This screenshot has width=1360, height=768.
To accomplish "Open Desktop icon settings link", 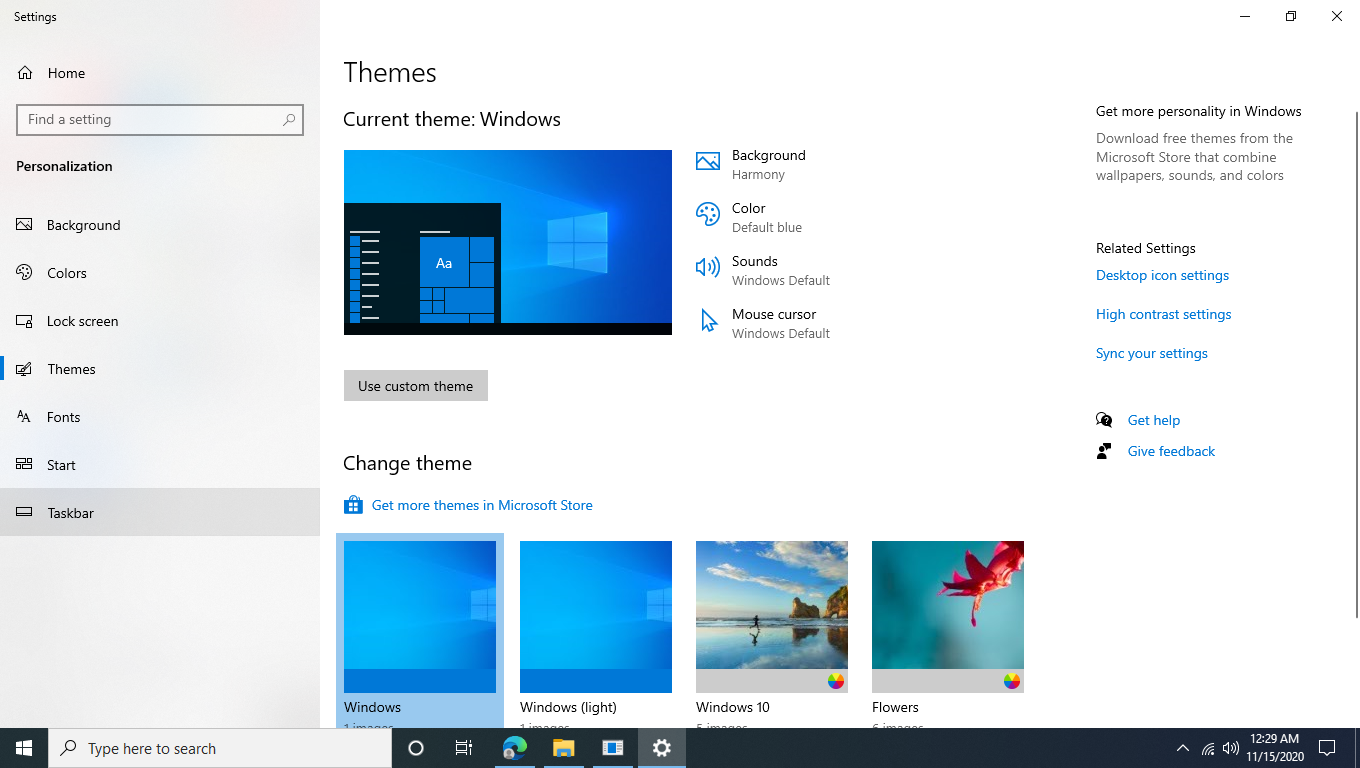I will (1162, 275).
